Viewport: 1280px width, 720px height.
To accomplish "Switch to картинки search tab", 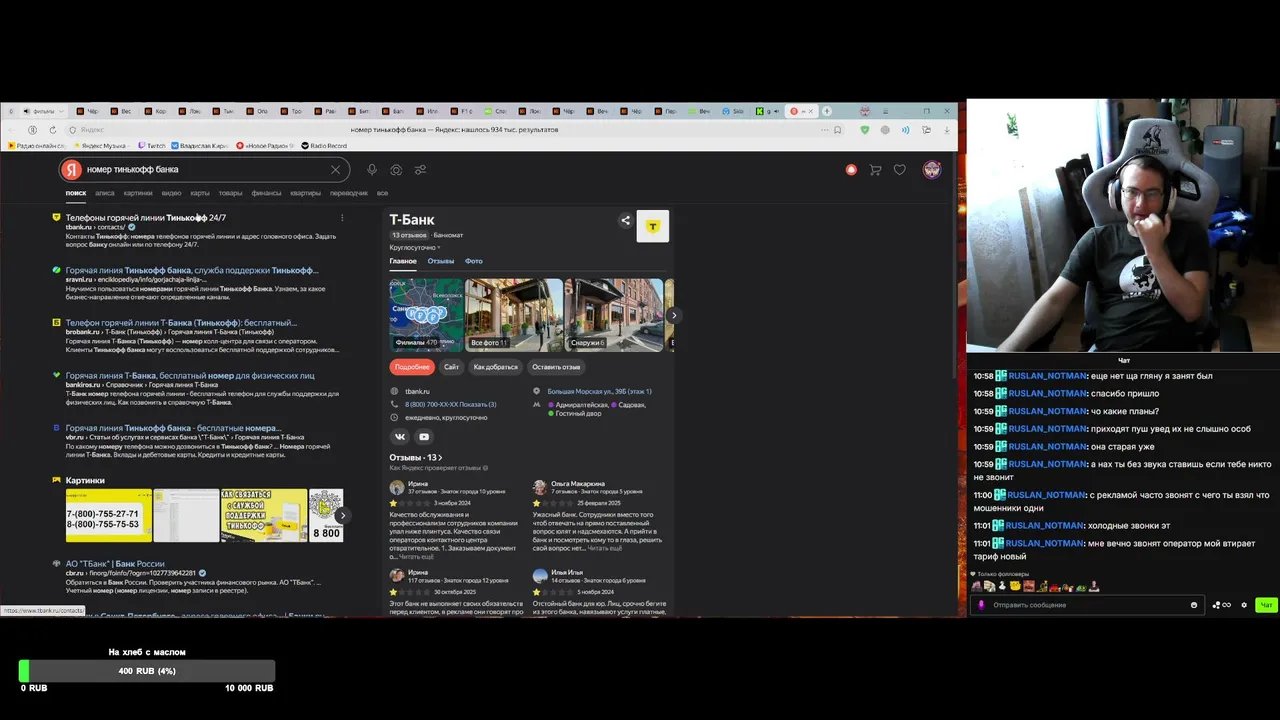I will [x=138, y=193].
